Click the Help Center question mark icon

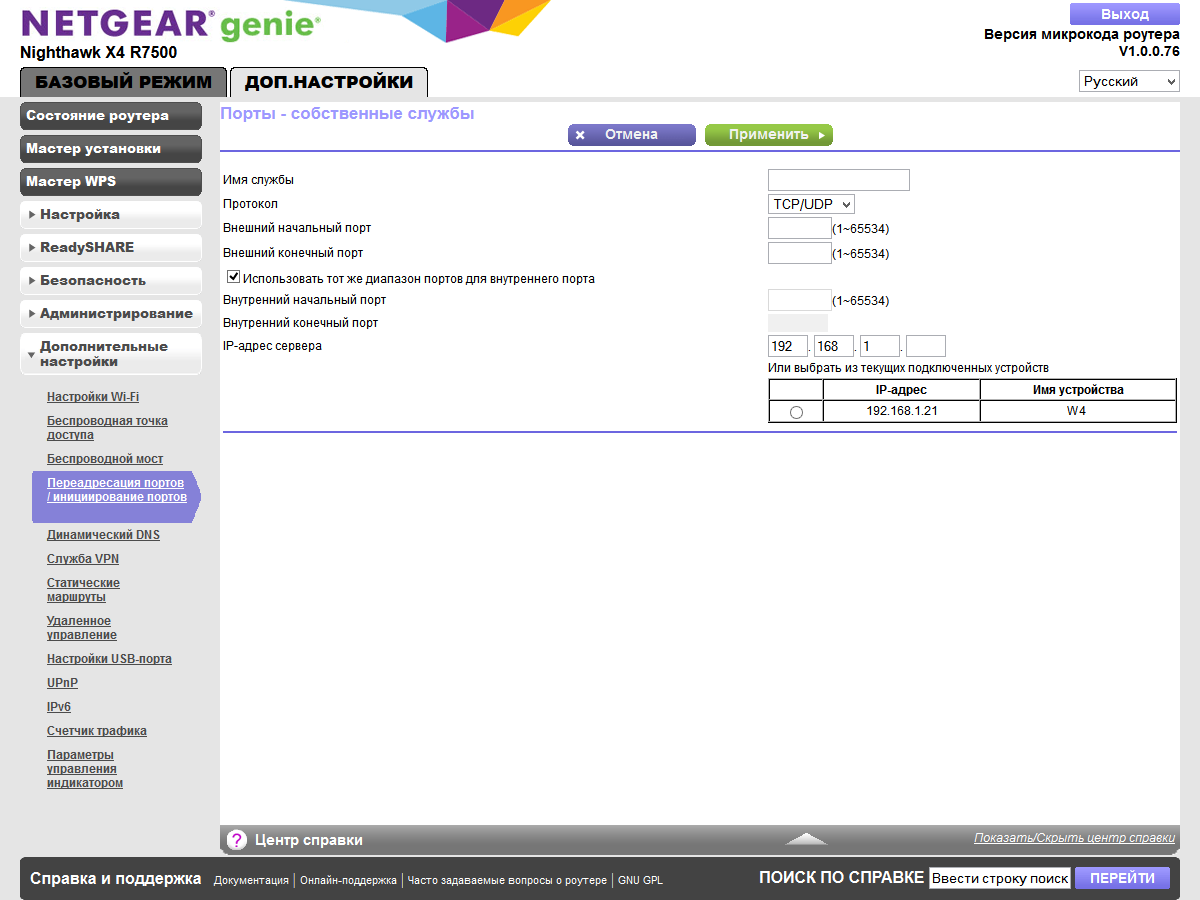236,839
